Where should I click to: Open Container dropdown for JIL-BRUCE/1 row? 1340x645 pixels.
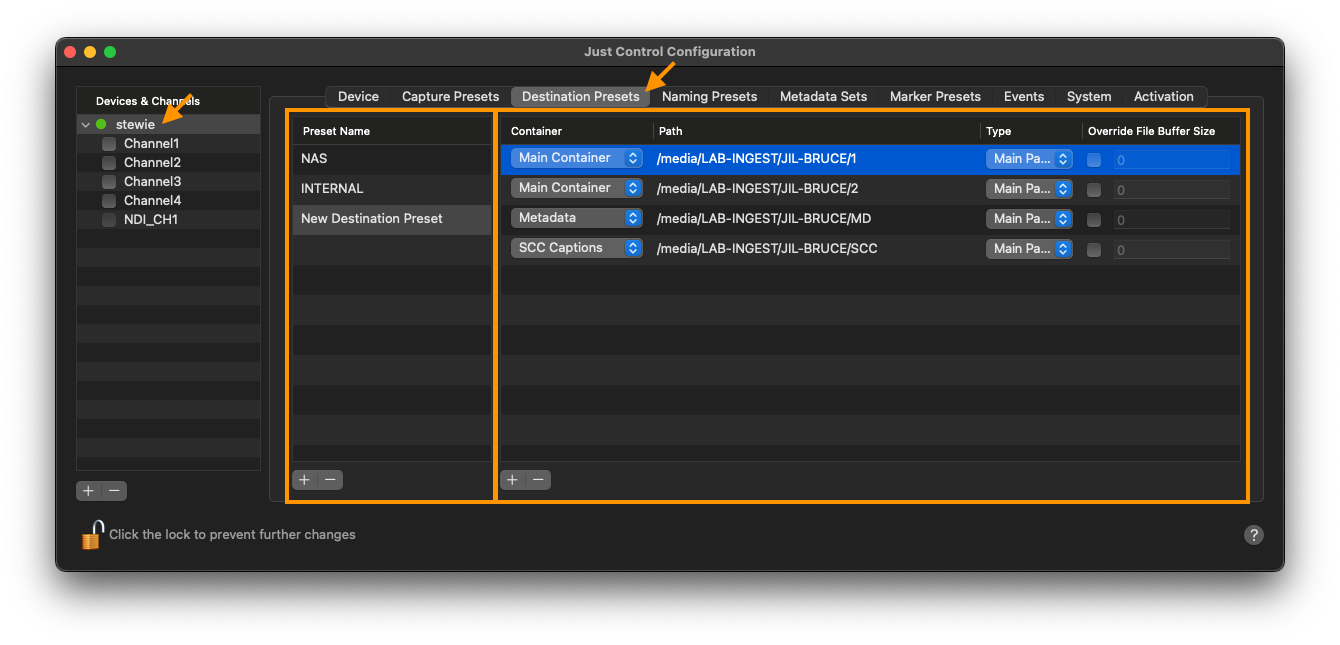[576, 158]
